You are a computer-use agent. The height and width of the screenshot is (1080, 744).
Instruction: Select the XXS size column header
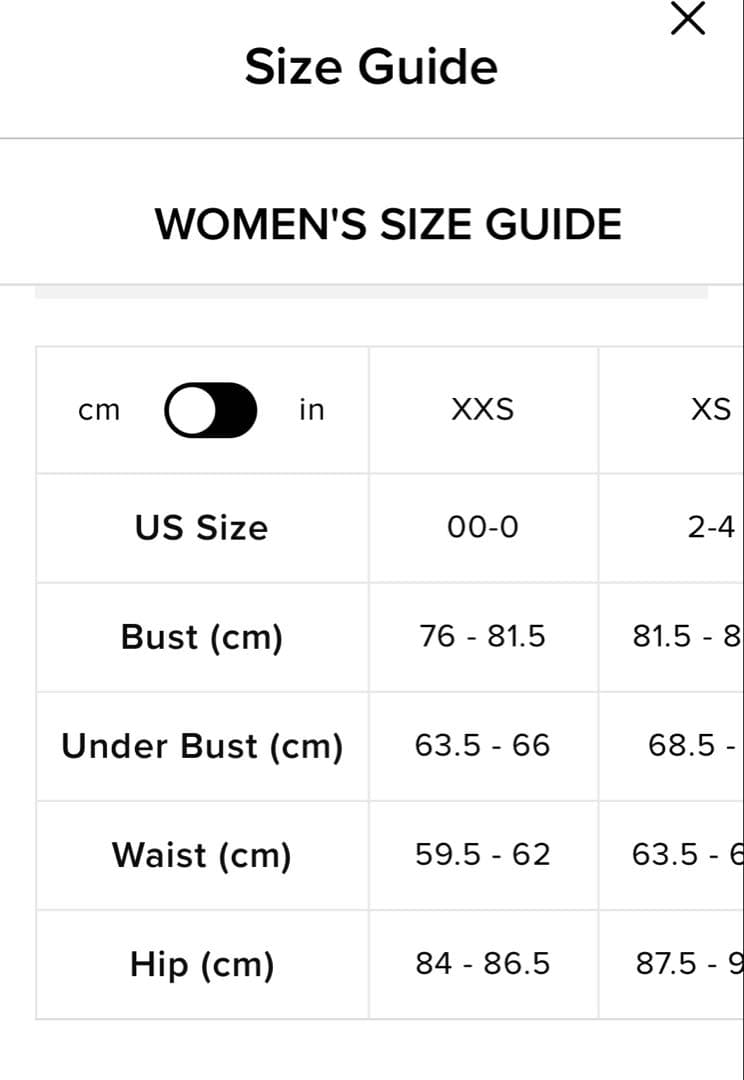click(x=482, y=410)
